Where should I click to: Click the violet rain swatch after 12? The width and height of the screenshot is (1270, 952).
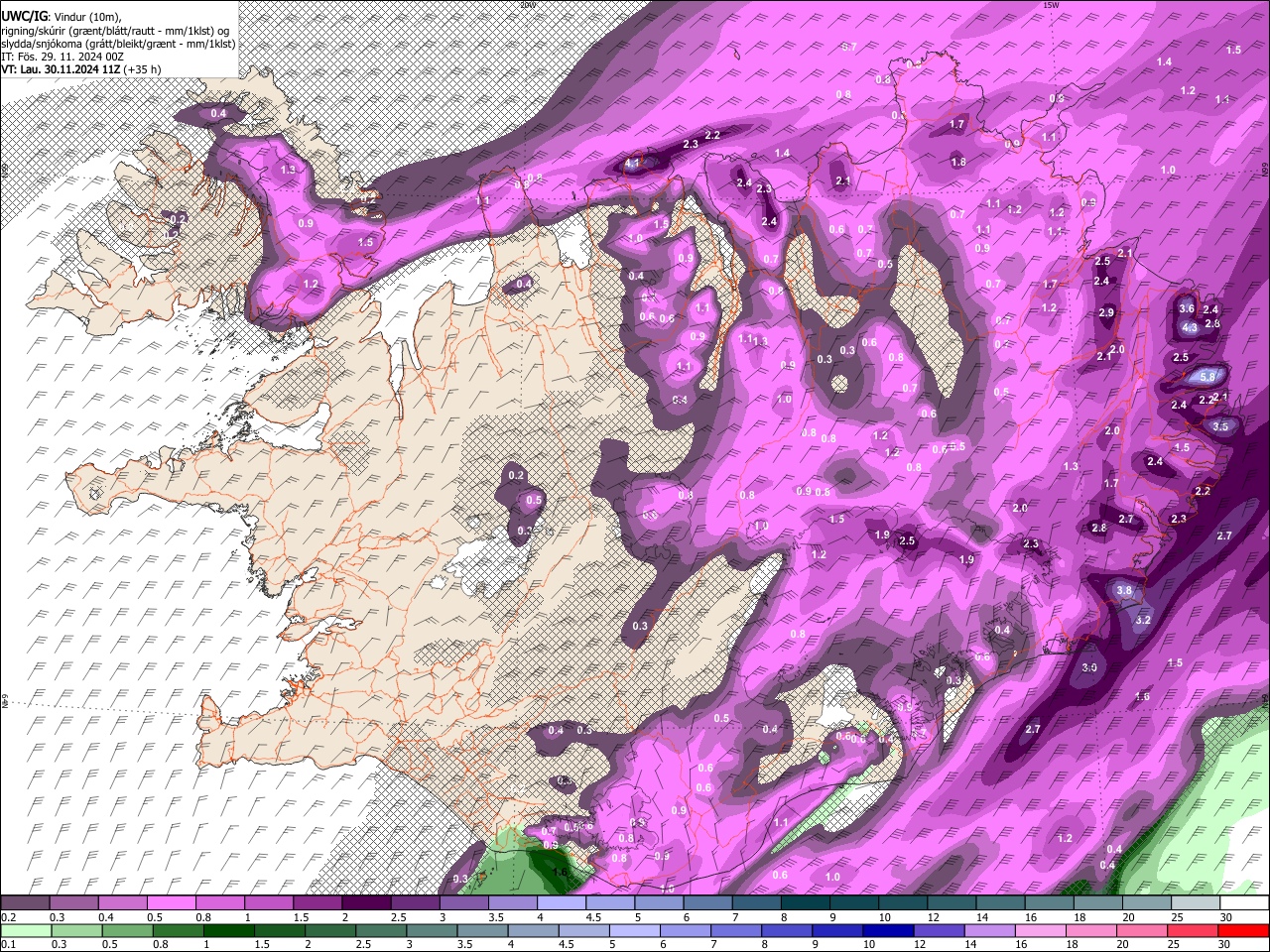939,930
